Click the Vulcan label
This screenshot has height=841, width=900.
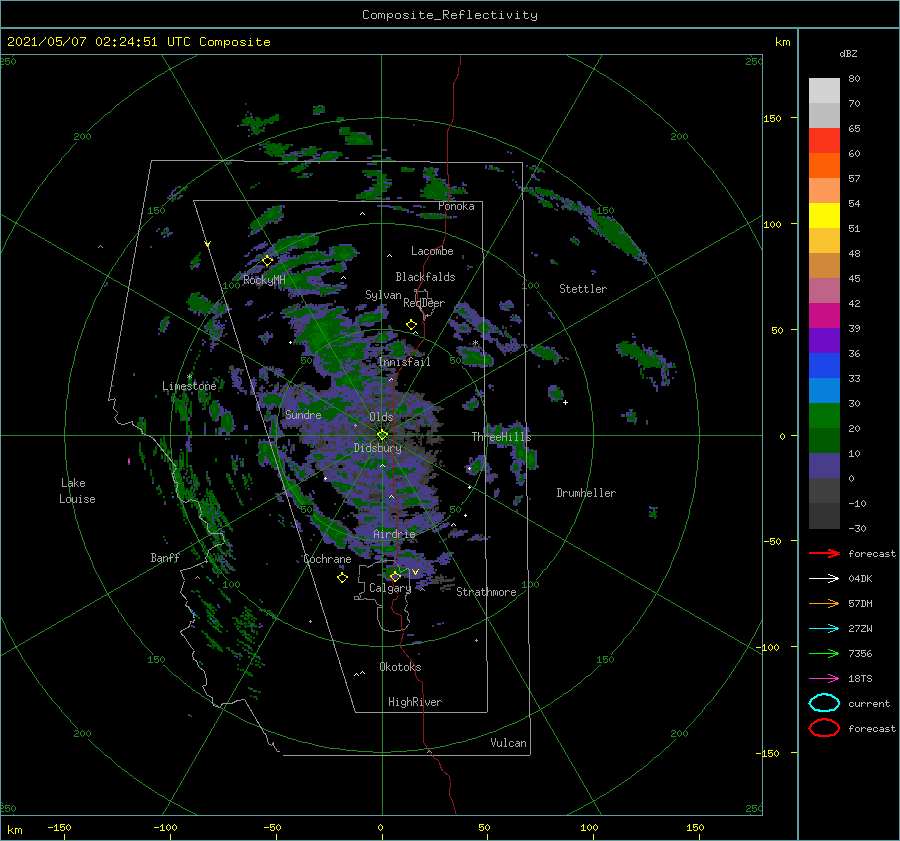(x=509, y=743)
